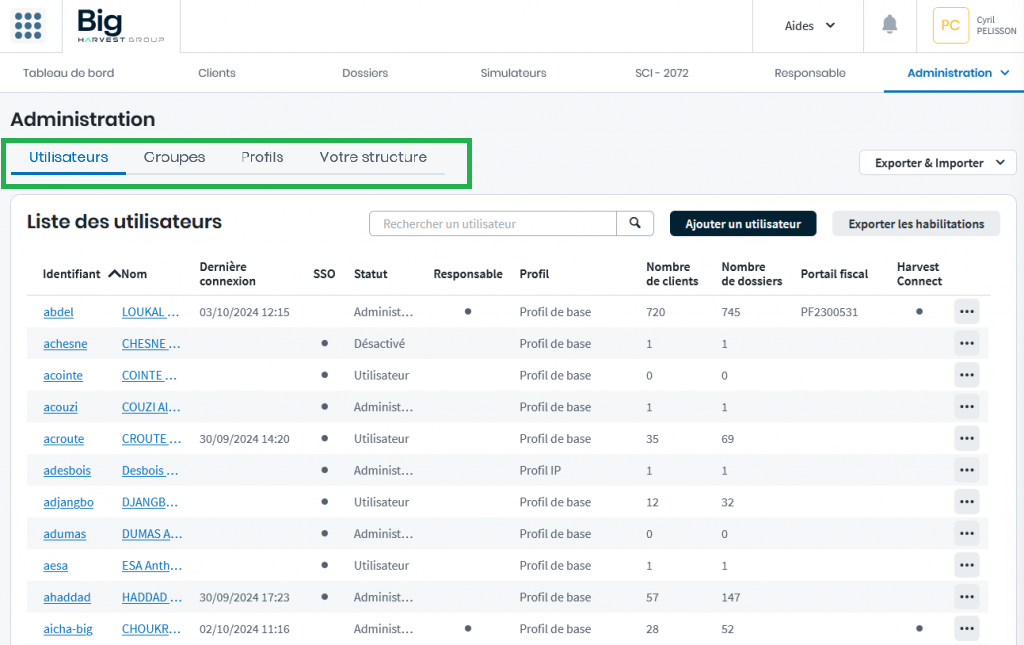Click Exporter les habilitations button
The height and width of the screenshot is (645, 1024).
(x=916, y=224)
